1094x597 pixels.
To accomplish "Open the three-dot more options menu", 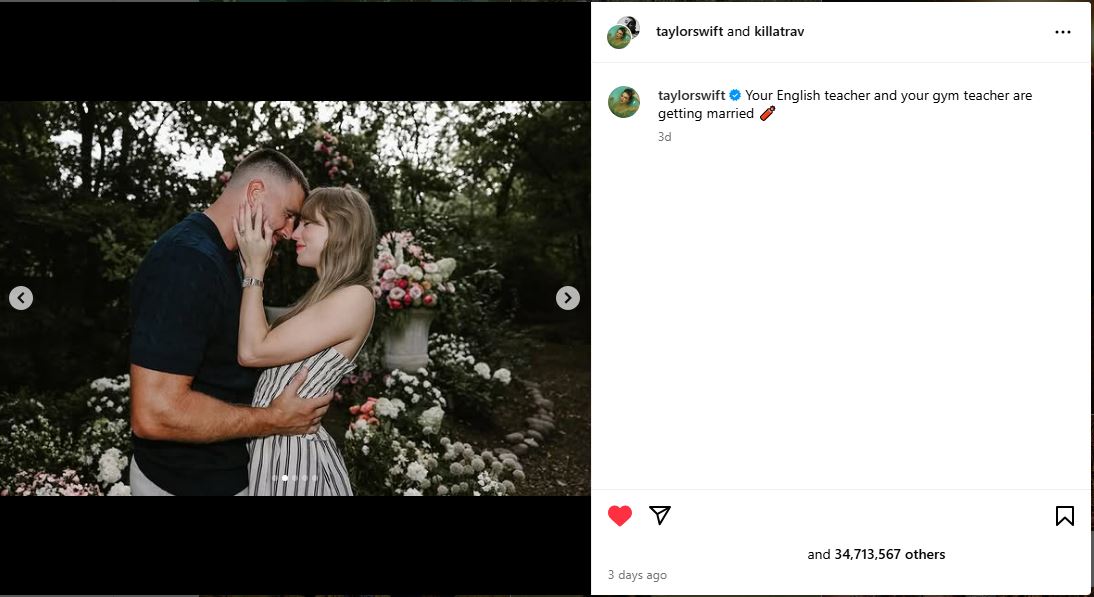I will [x=1062, y=32].
